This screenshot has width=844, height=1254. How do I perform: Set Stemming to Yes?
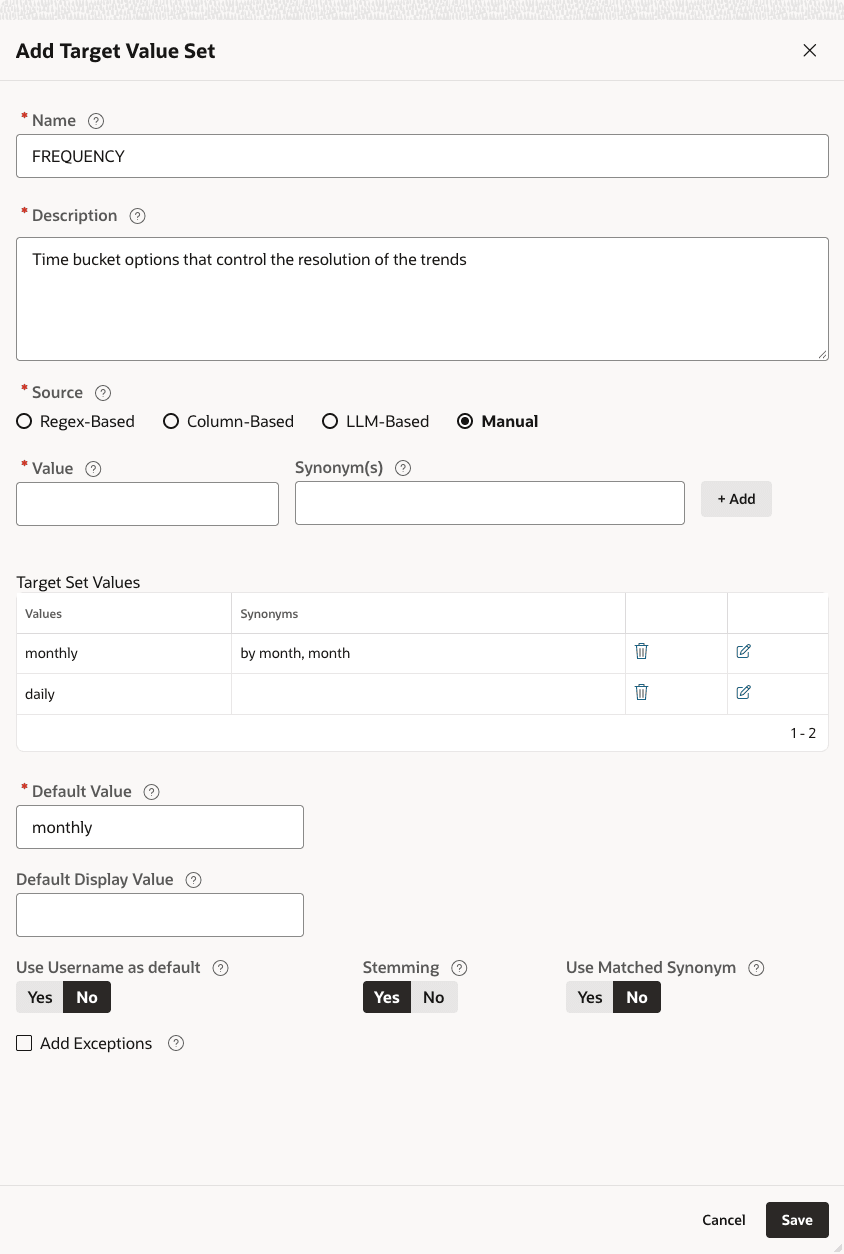[387, 997]
